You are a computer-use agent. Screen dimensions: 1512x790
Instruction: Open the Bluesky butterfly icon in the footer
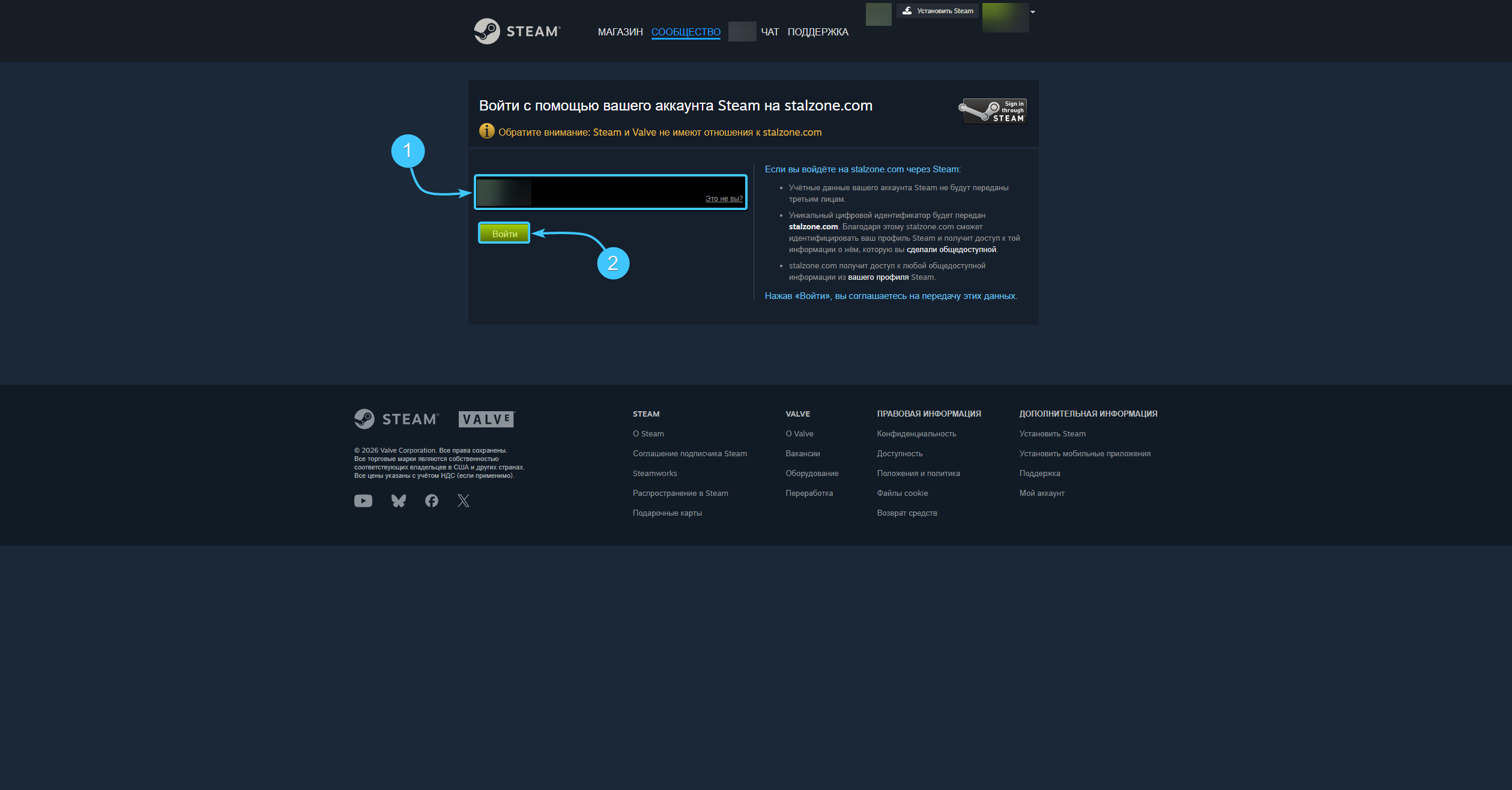click(399, 501)
